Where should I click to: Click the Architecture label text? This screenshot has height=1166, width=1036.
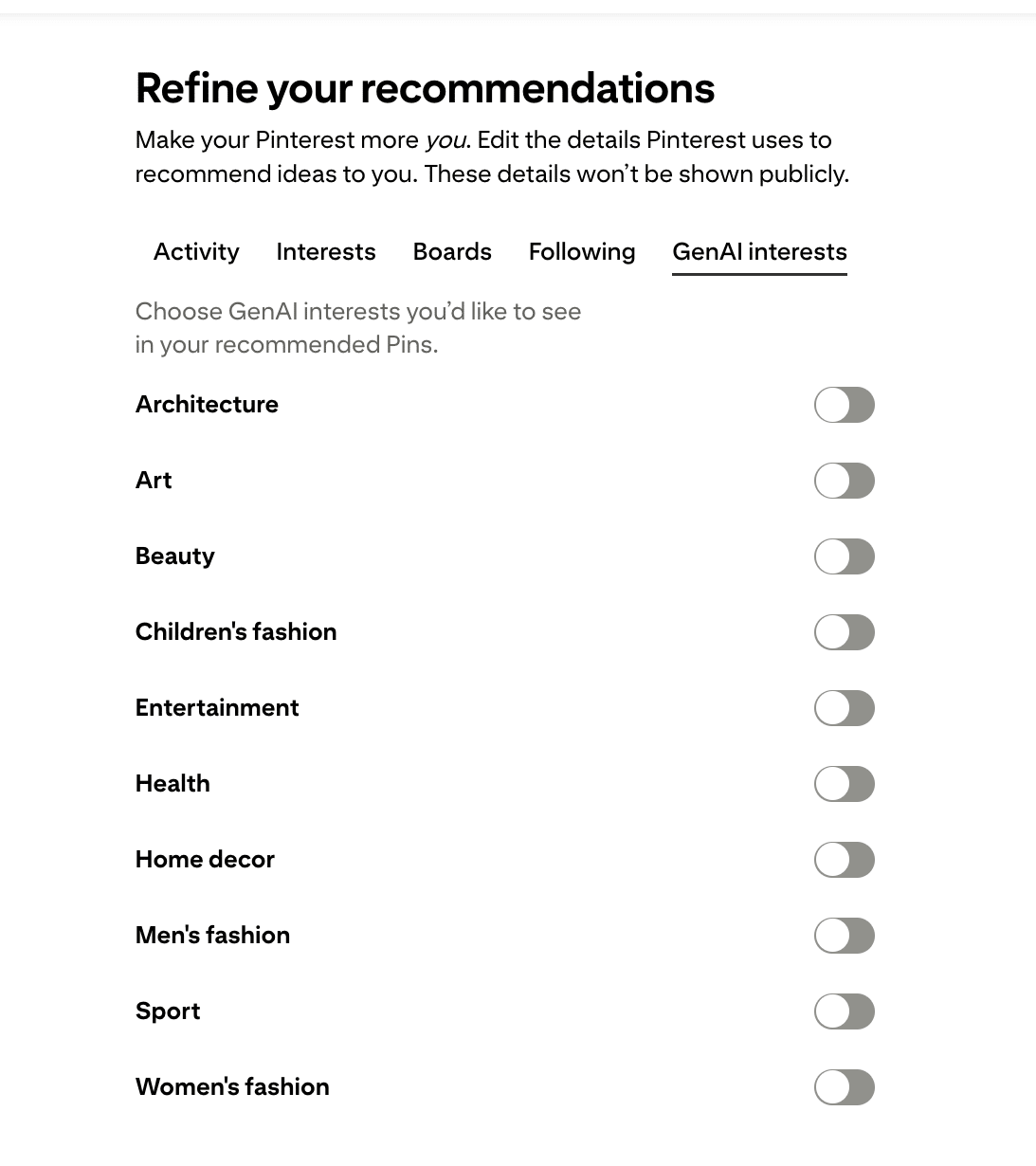coord(207,405)
